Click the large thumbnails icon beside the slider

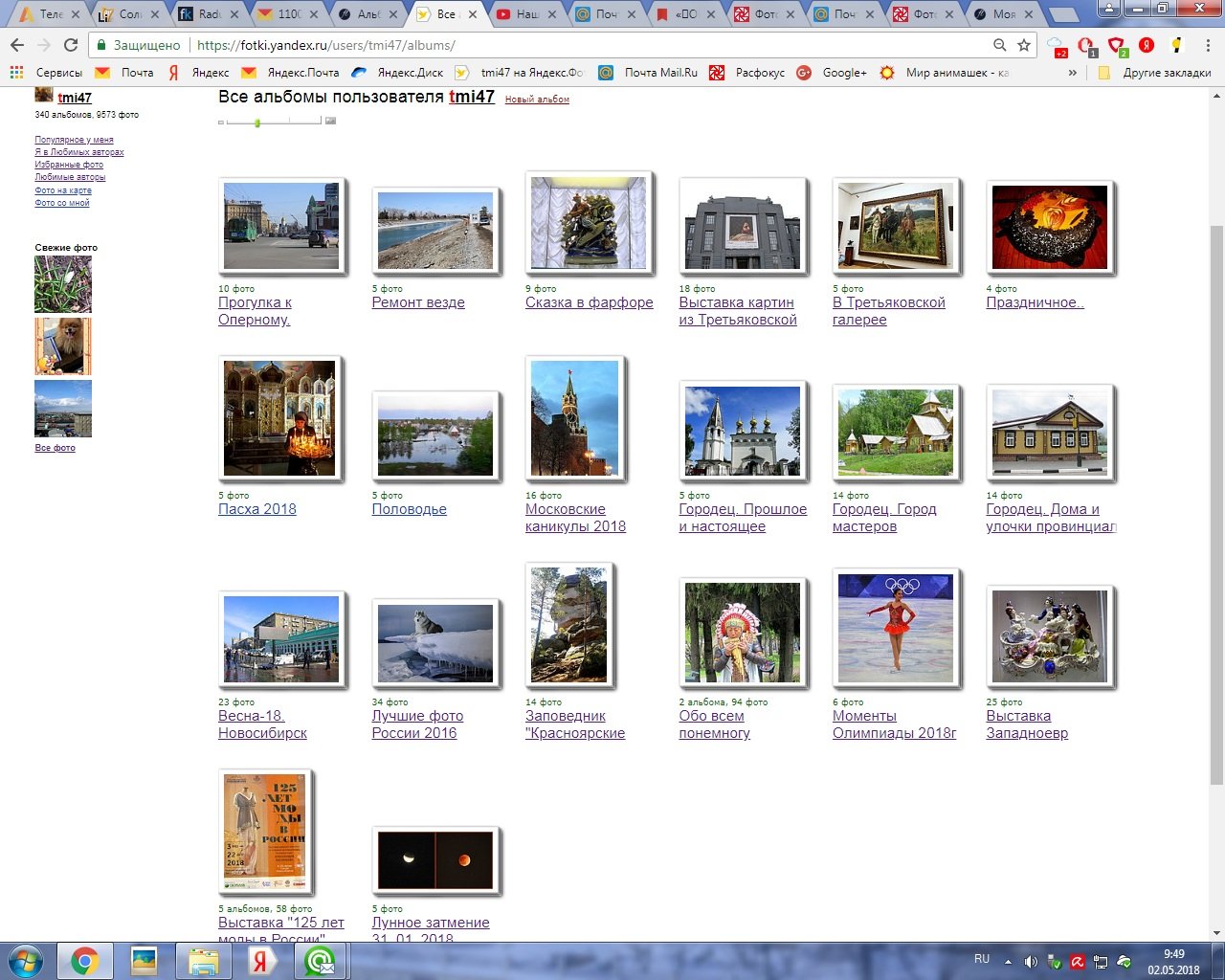[x=331, y=121]
